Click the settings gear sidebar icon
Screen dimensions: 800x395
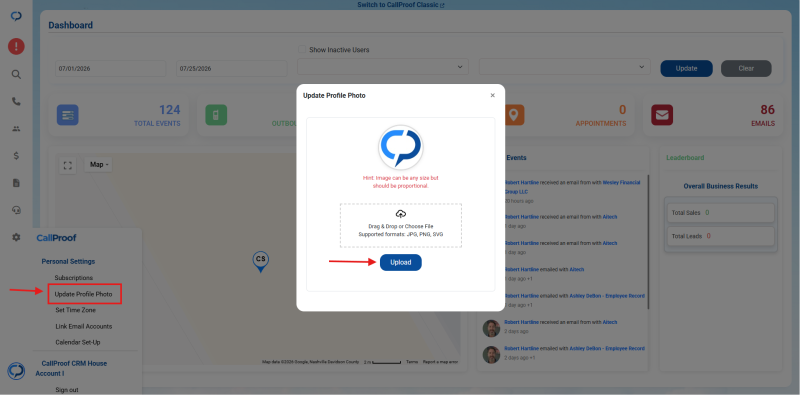(16, 237)
